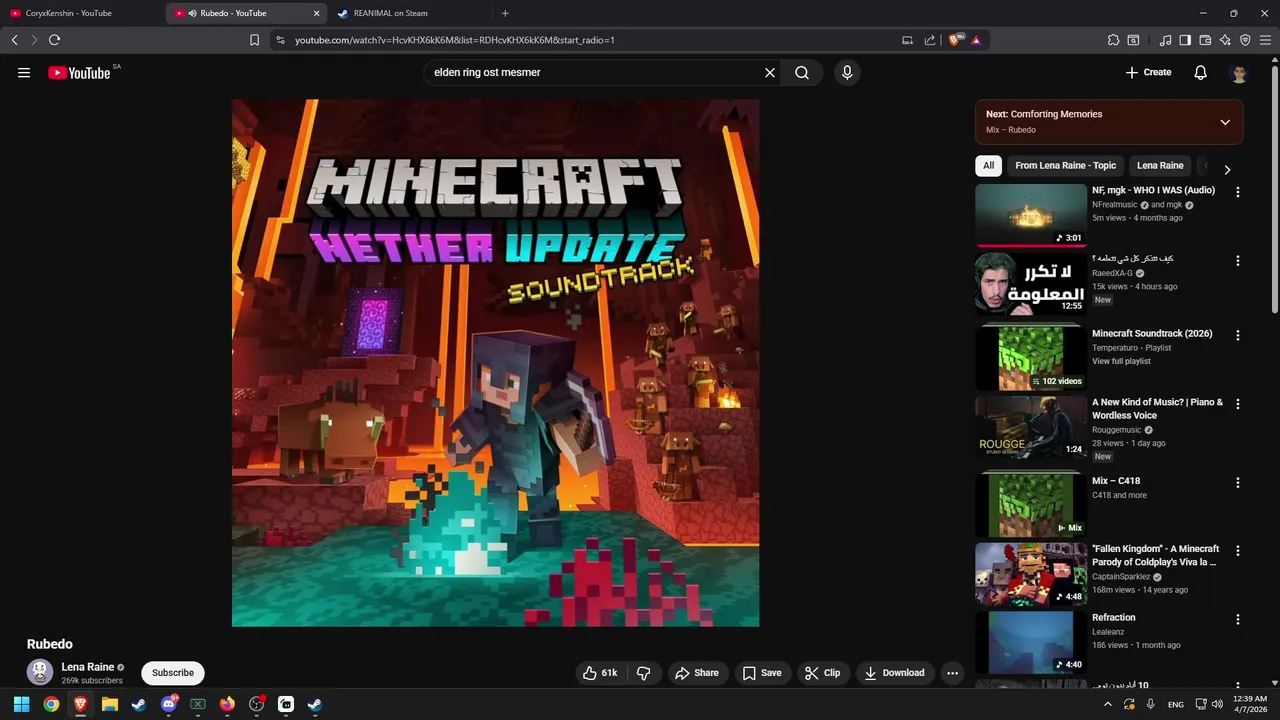Open options for the Refraction video
The image size is (1280, 720).
click(x=1237, y=620)
